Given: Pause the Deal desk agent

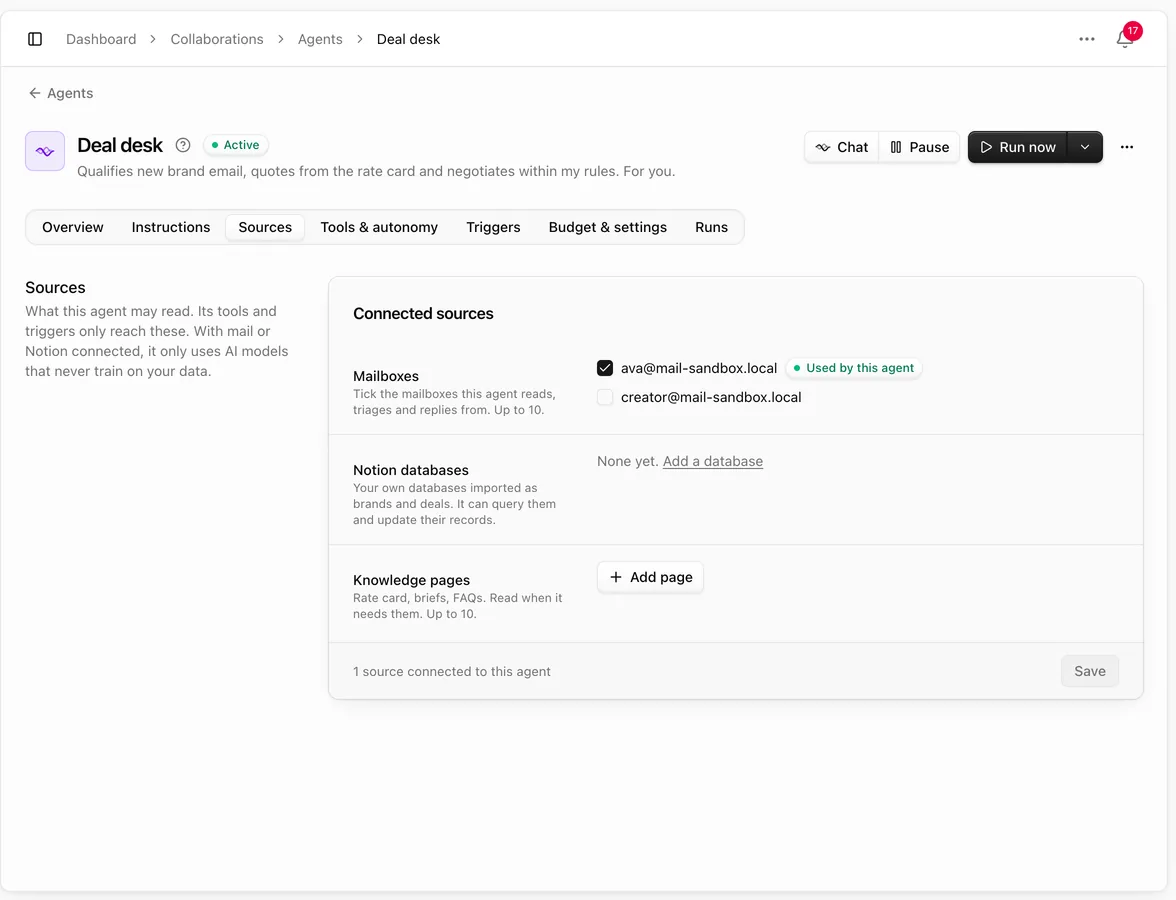Looking at the screenshot, I should pyautogui.click(x=920, y=147).
